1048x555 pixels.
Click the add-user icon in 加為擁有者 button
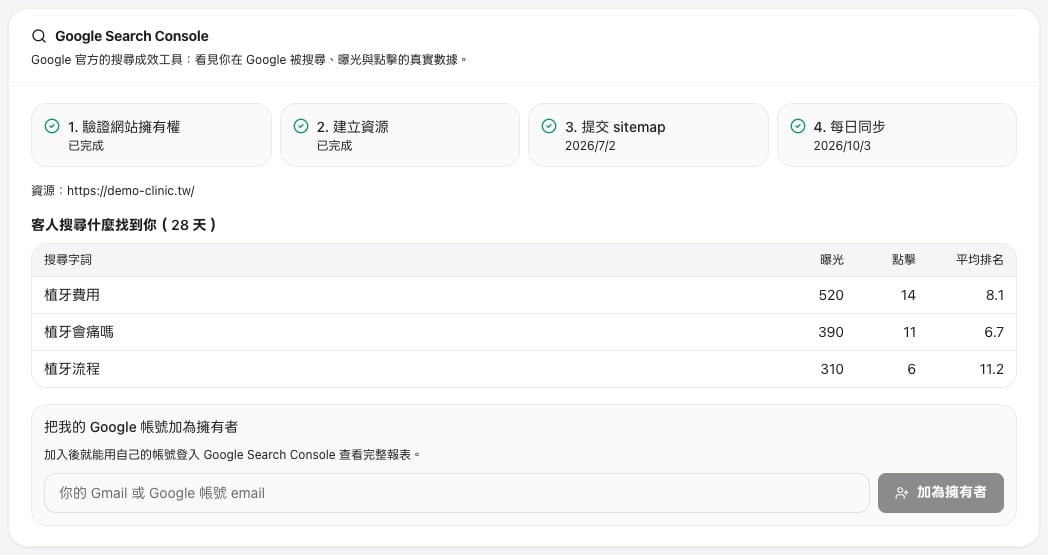click(x=902, y=493)
